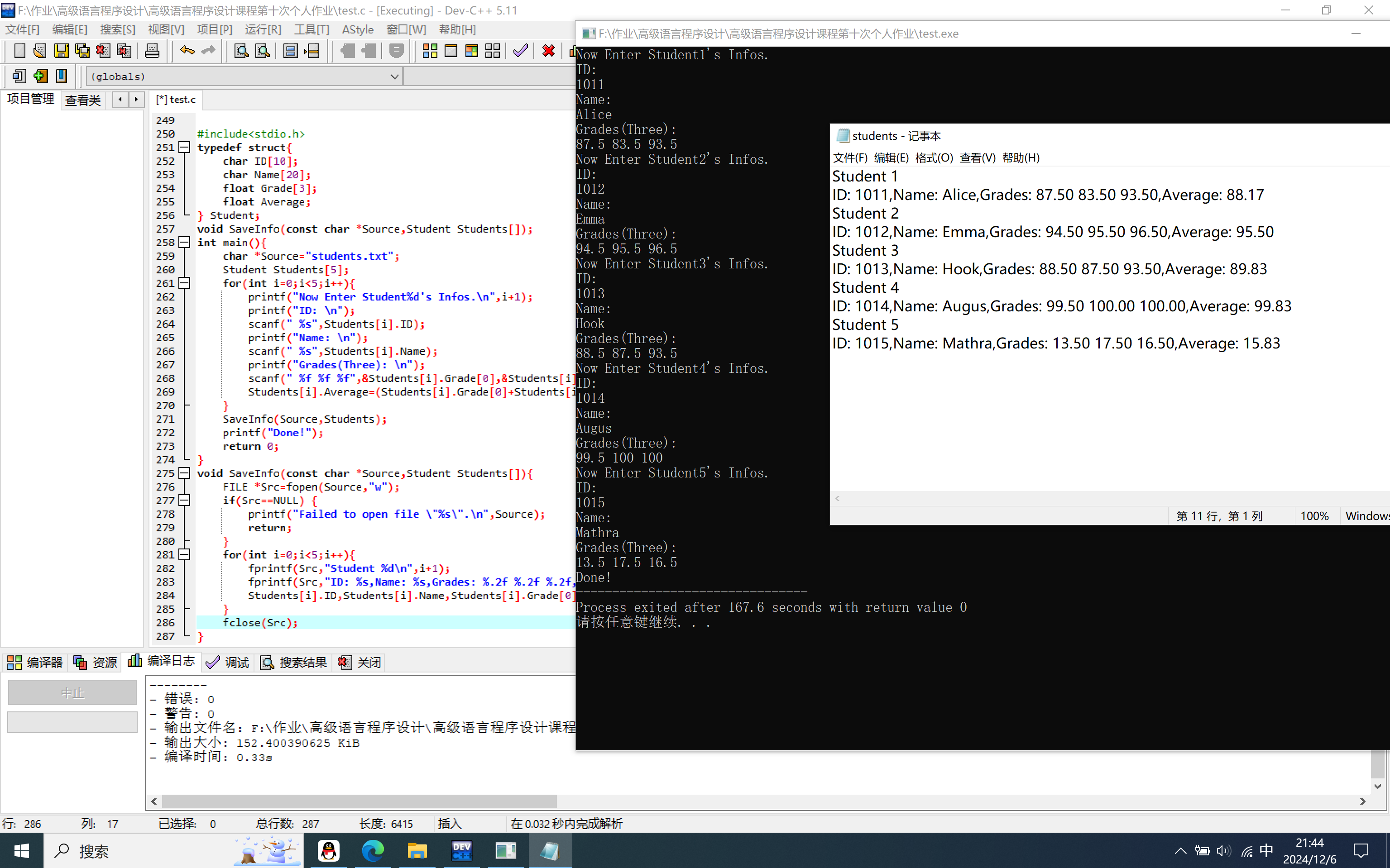Screen dimensions: 1390x868
Task: Open the 运行[R] menu
Action: tap(263, 29)
